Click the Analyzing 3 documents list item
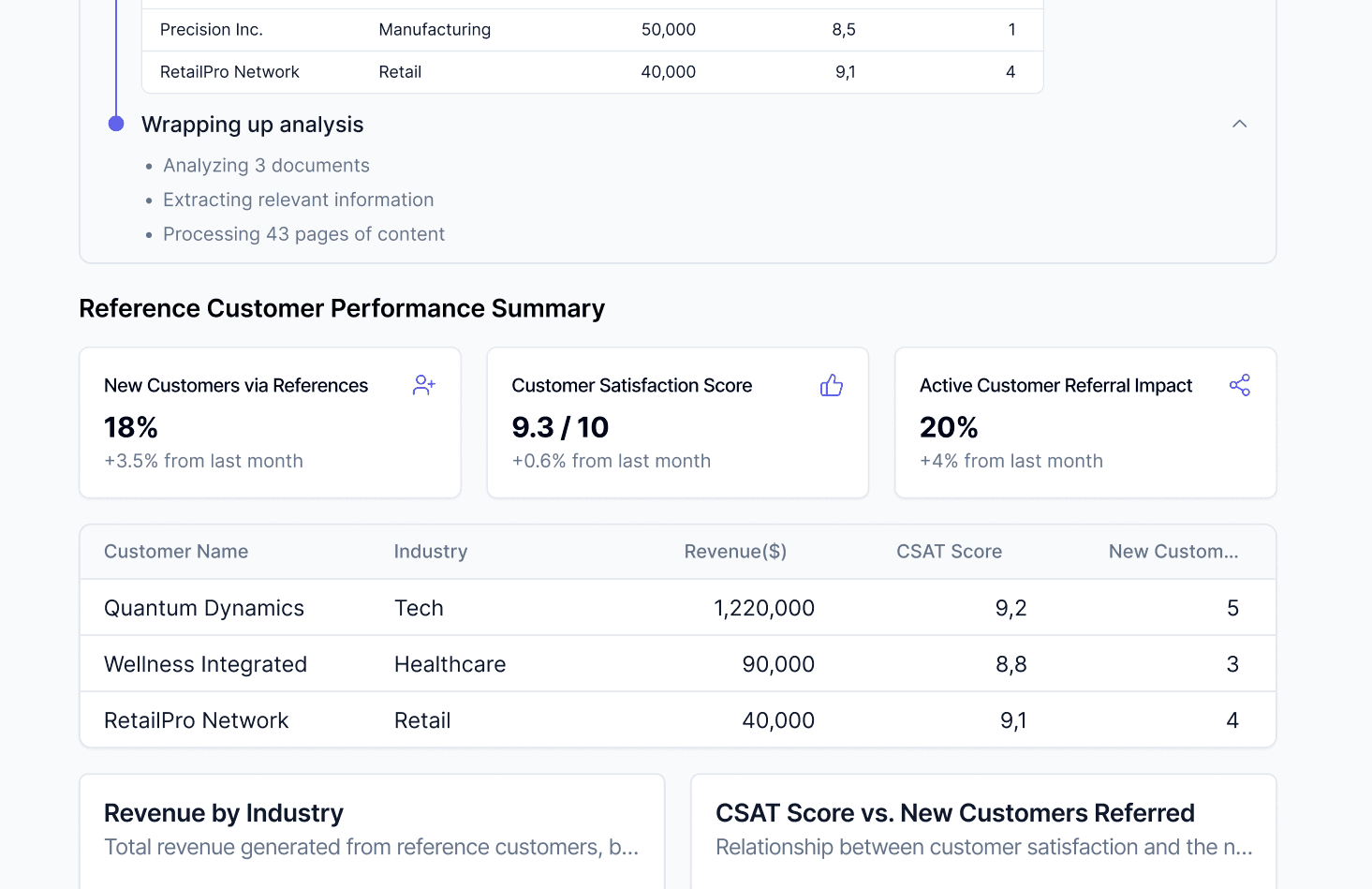The width and height of the screenshot is (1372, 889). (x=266, y=165)
